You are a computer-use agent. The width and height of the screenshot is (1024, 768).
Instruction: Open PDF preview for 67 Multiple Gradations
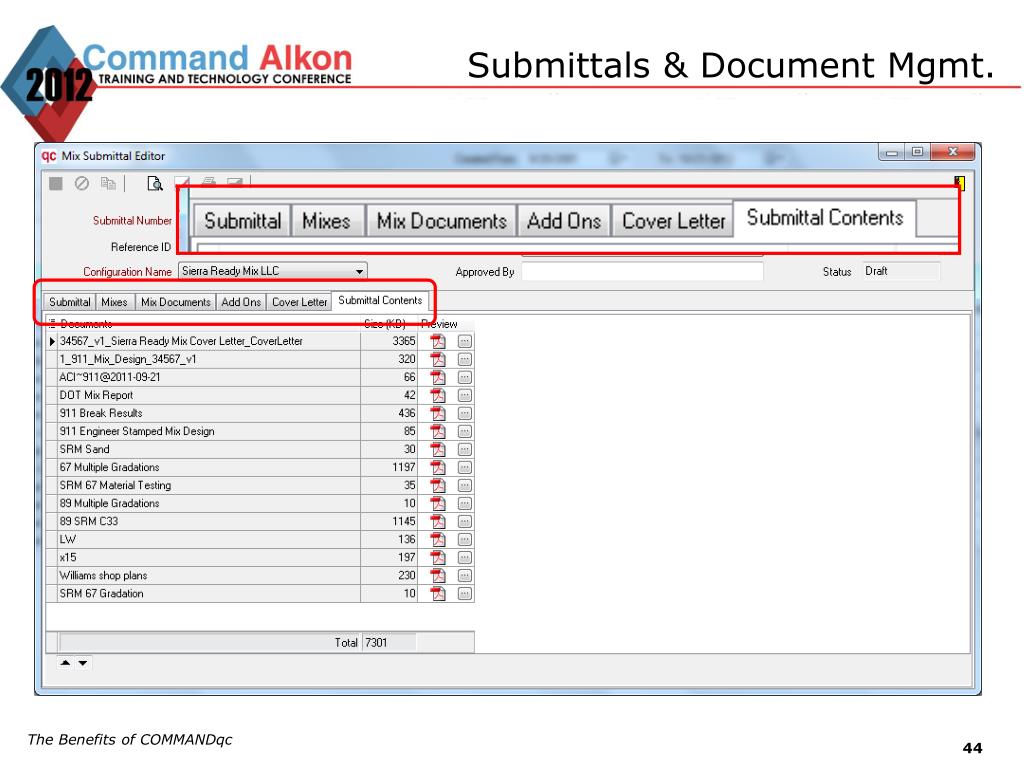point(438,468)
